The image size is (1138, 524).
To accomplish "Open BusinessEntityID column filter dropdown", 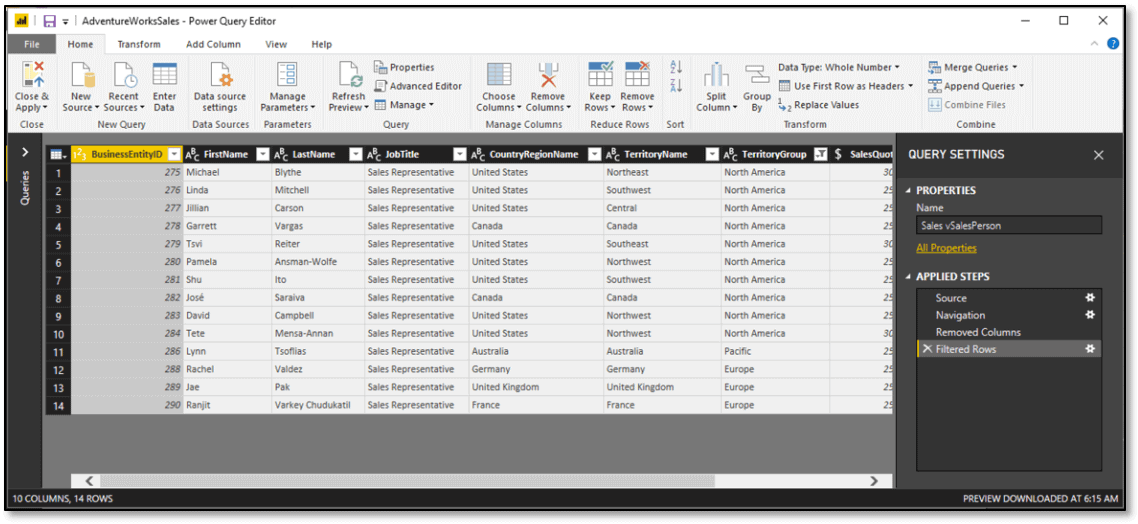I will (x=173, y=154).
